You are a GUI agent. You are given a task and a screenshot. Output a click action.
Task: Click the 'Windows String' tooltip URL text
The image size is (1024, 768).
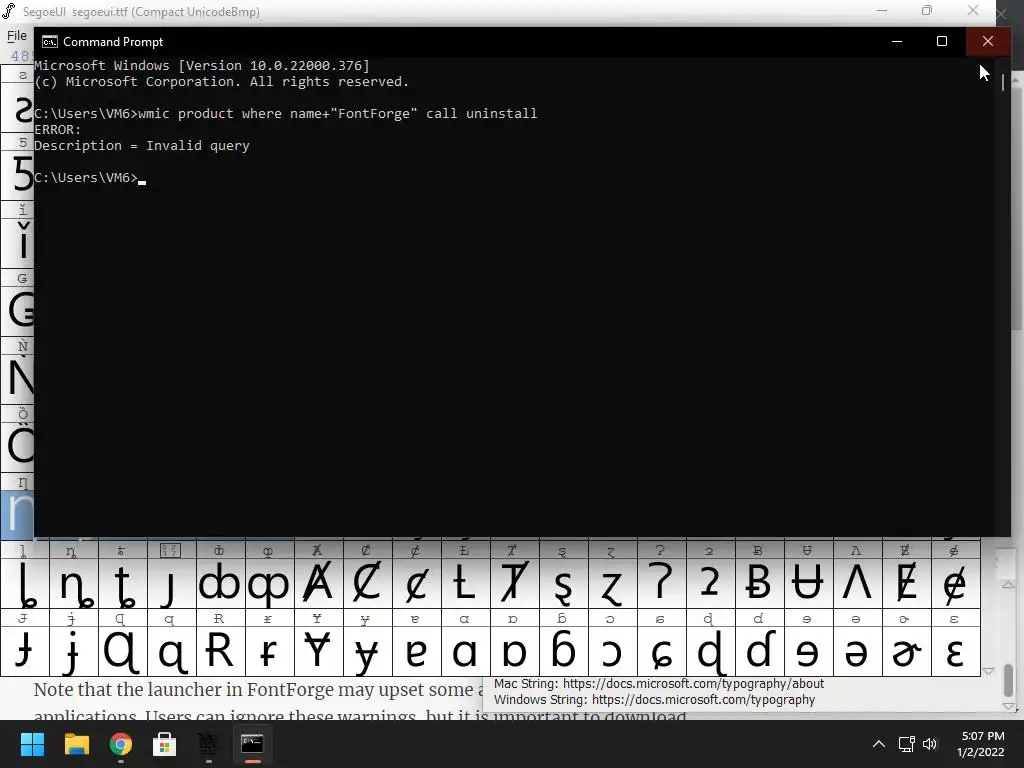(x=654, y=699)
